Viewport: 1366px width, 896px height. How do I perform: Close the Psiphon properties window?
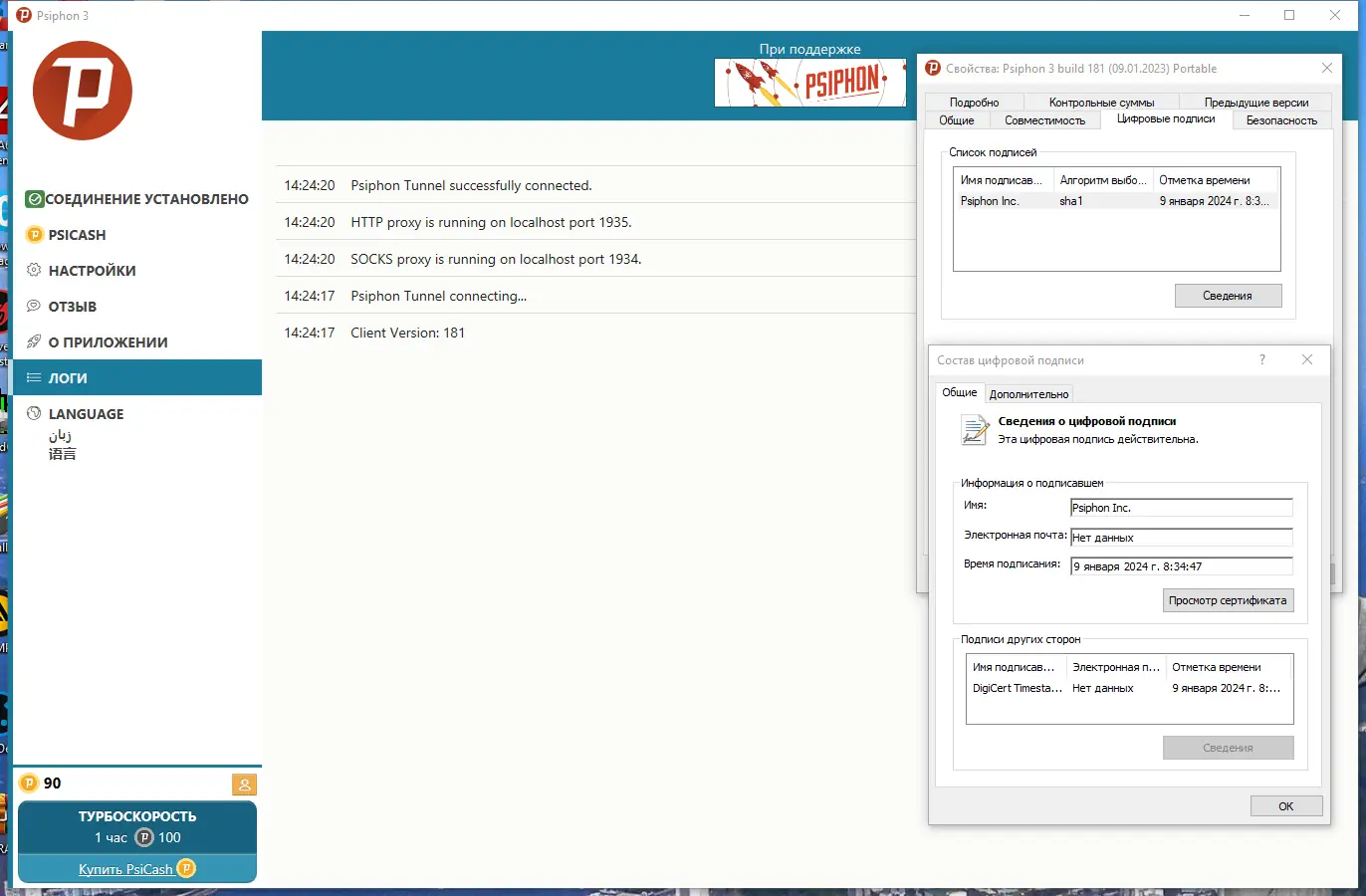click(1326, 68)
